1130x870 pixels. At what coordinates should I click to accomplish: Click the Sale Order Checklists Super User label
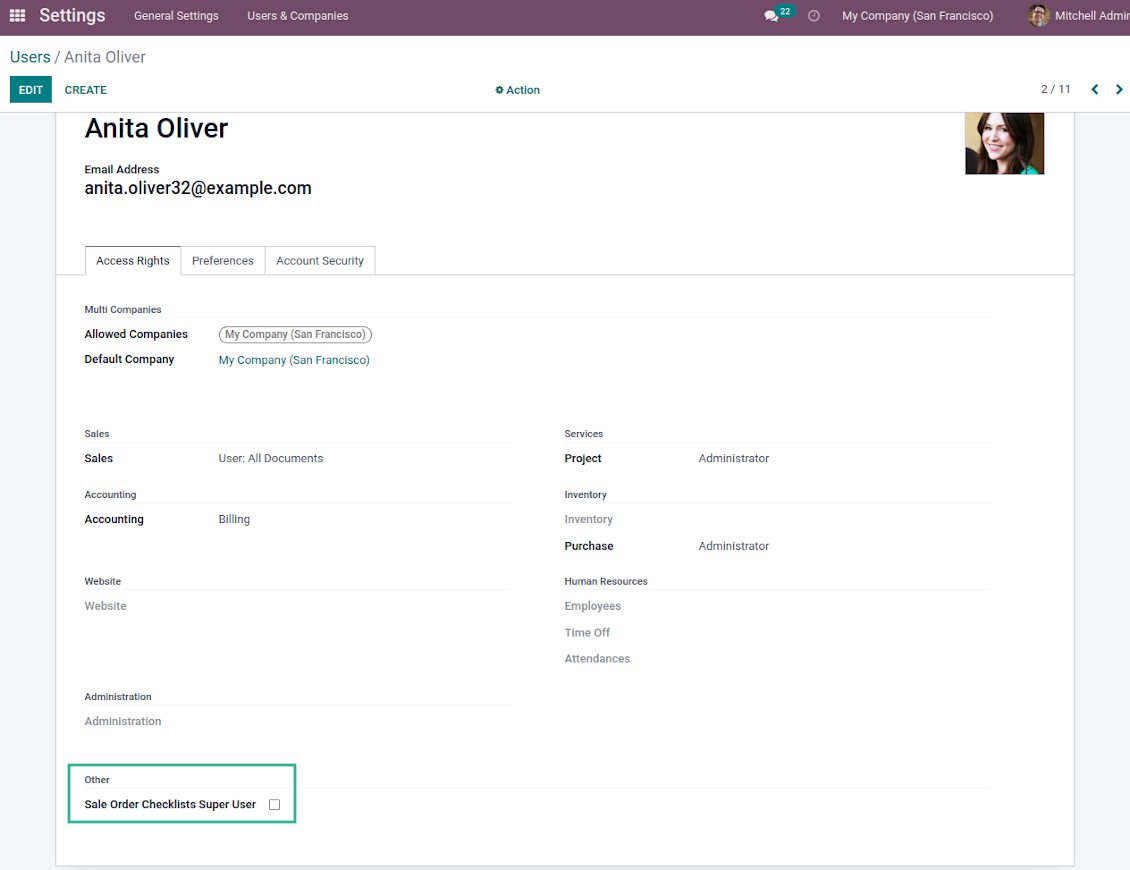170,804
